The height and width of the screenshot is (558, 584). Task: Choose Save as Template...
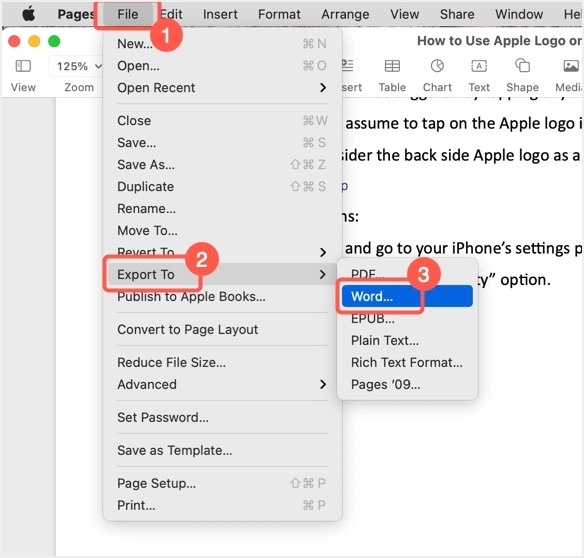tap(222, 450)
